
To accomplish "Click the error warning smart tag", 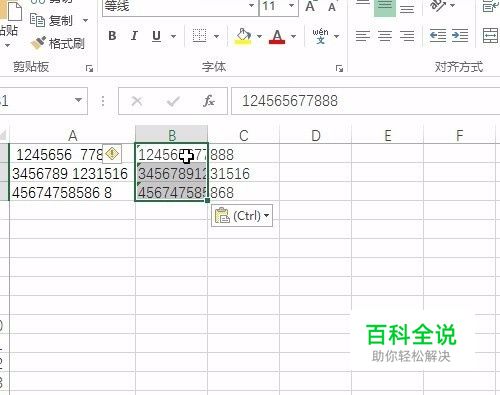I will click(112, 154).
